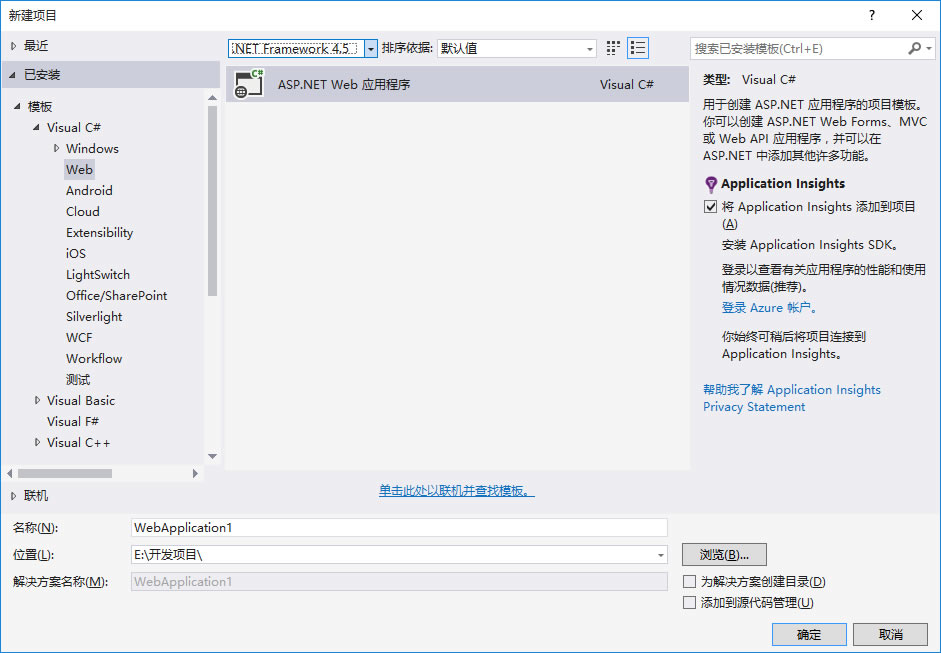Expand the Recent section
Screen dimensions: 941x653
point(14,46)
